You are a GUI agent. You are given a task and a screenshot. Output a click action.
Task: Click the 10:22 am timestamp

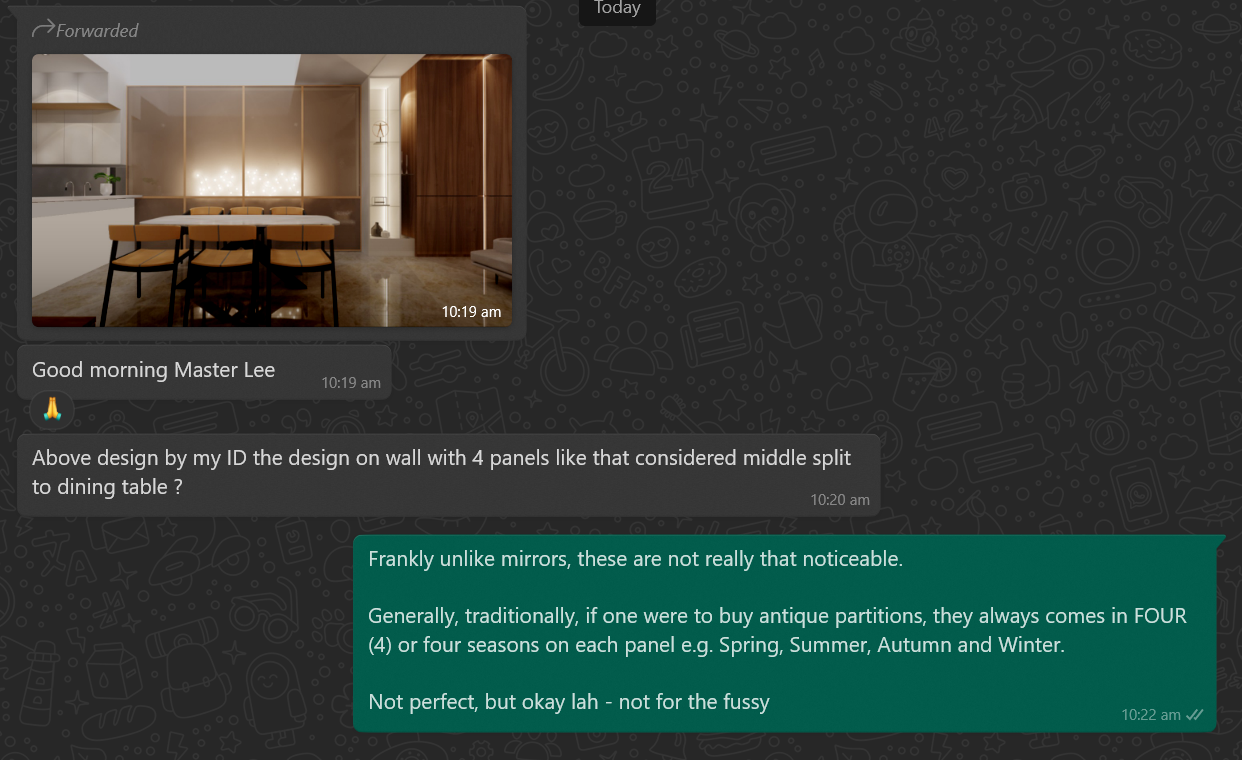point(1151,715)
